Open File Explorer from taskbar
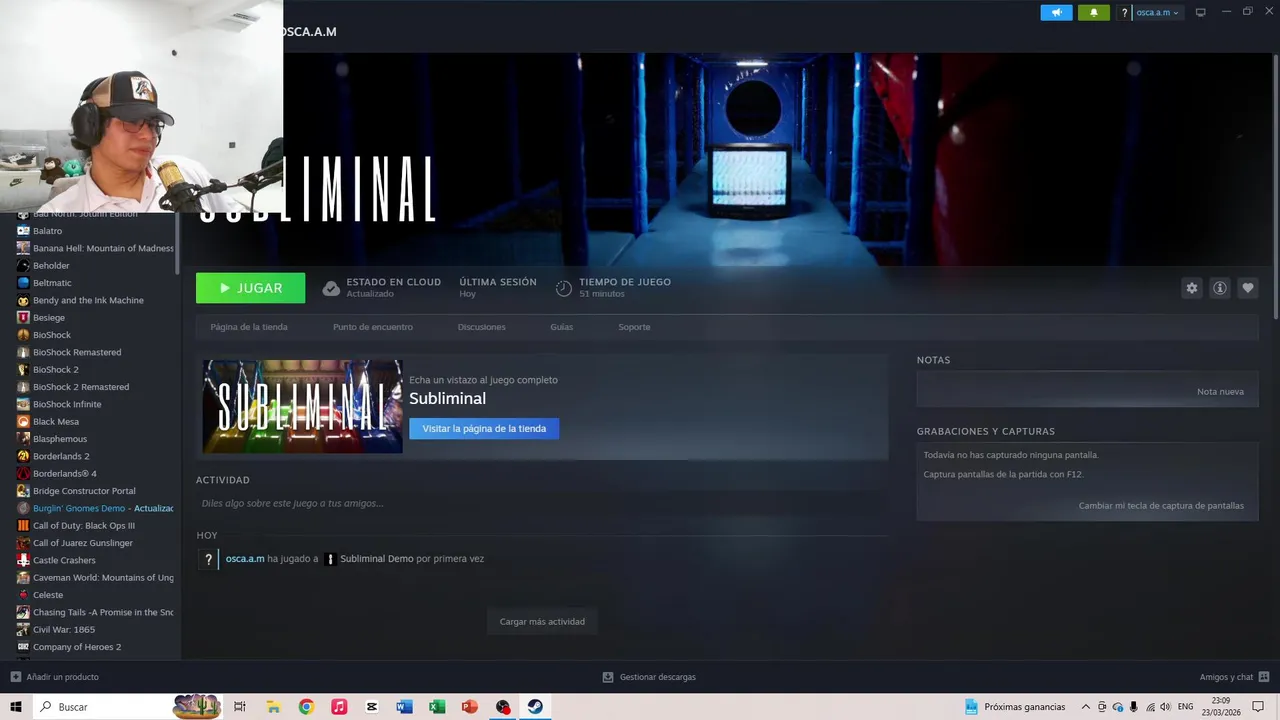Screen dimensions: 1280x720 273,707
